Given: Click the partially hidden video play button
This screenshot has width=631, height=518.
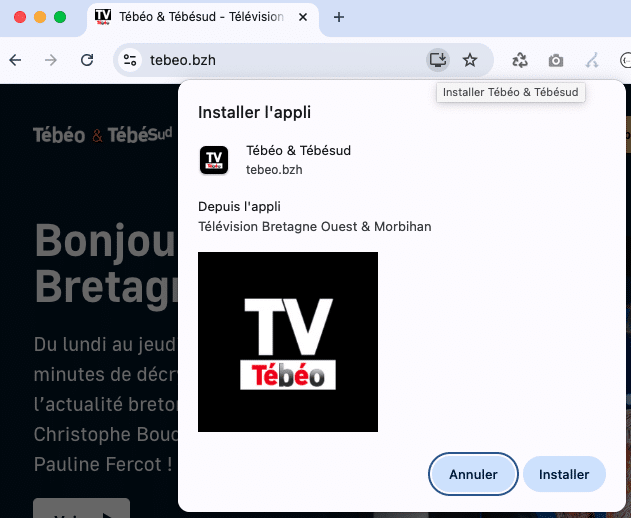Looking at the screenshot, I should click(x=81, y=508).
